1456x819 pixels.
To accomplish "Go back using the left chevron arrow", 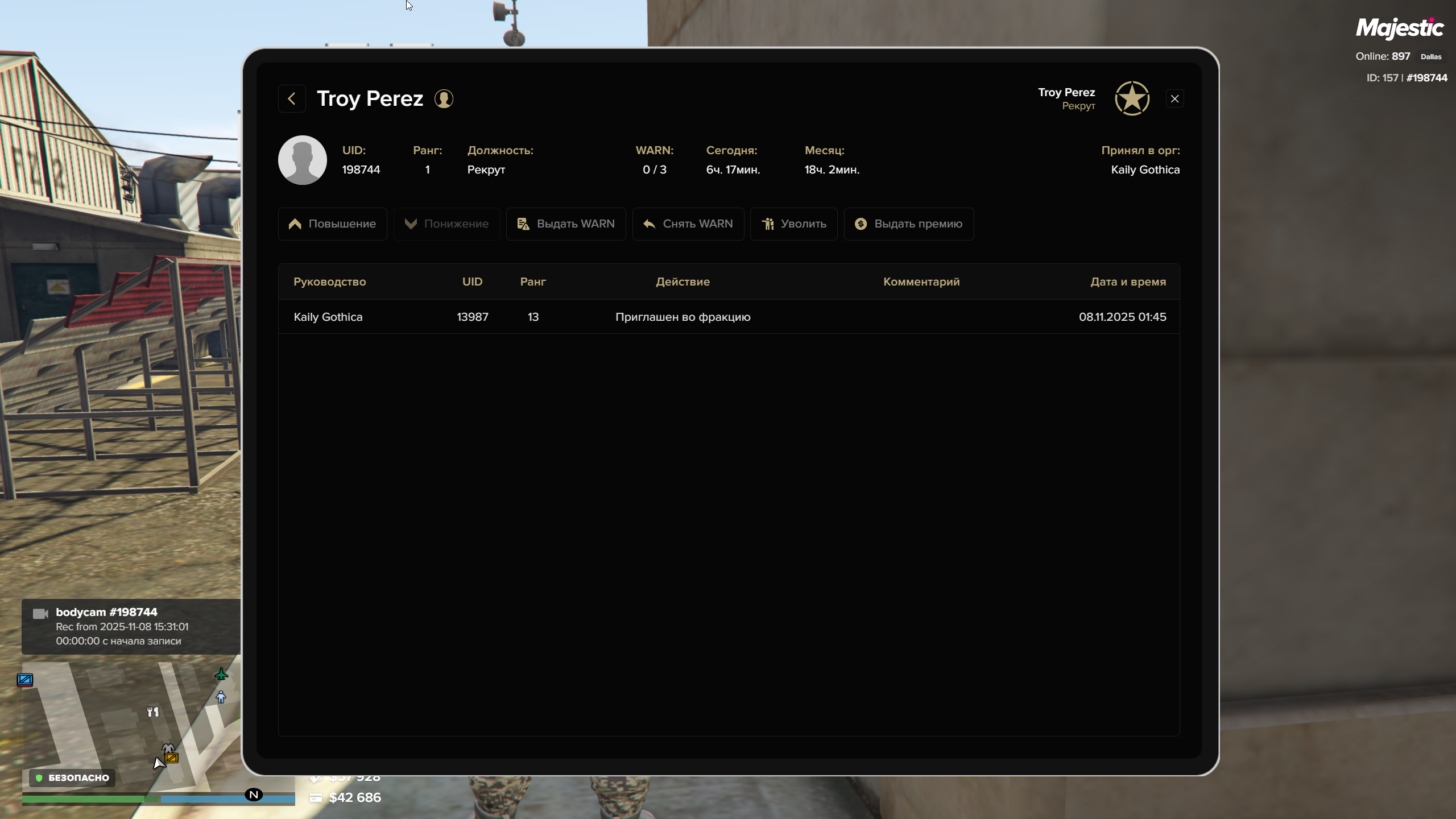I will coord(292,99).
